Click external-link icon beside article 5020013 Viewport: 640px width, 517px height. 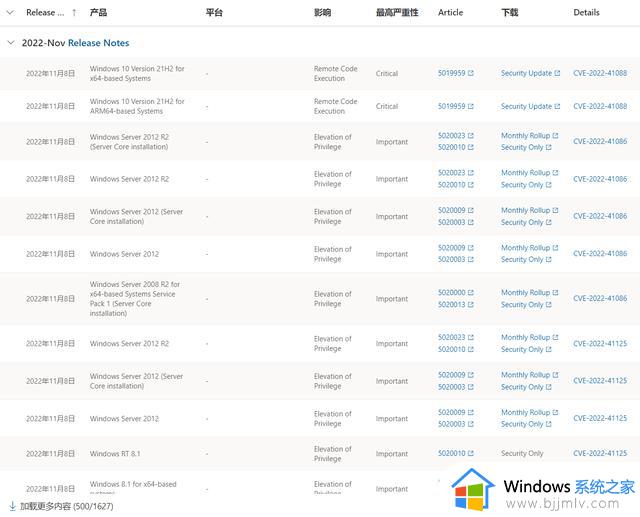pos(471,304)
